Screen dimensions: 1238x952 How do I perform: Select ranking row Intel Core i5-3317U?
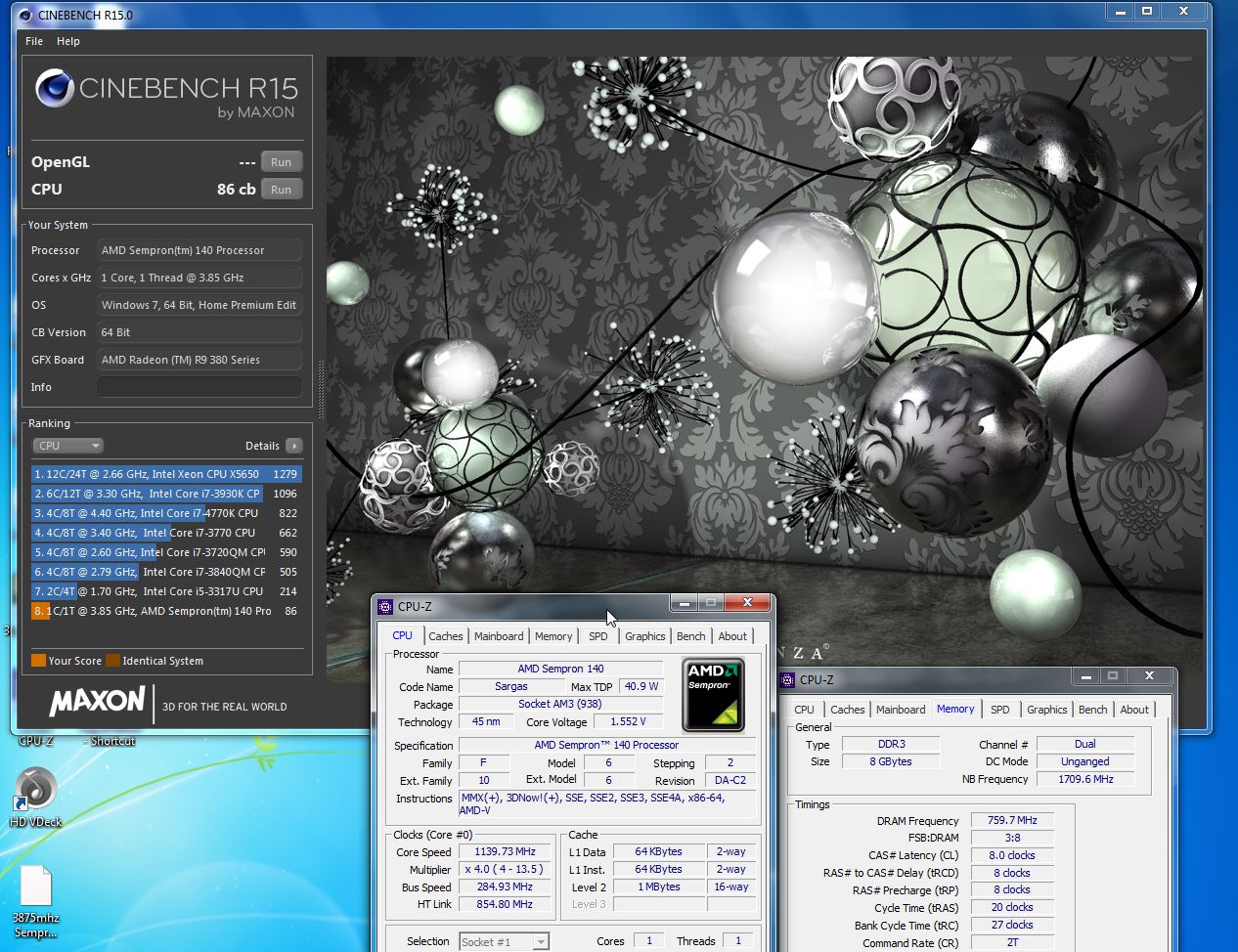pos(166,591)
